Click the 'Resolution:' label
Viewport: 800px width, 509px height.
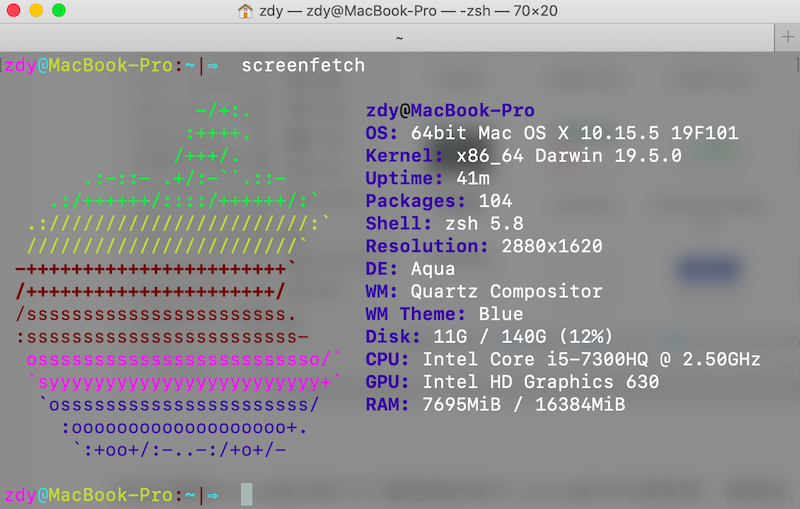click(x=427, y=246)
